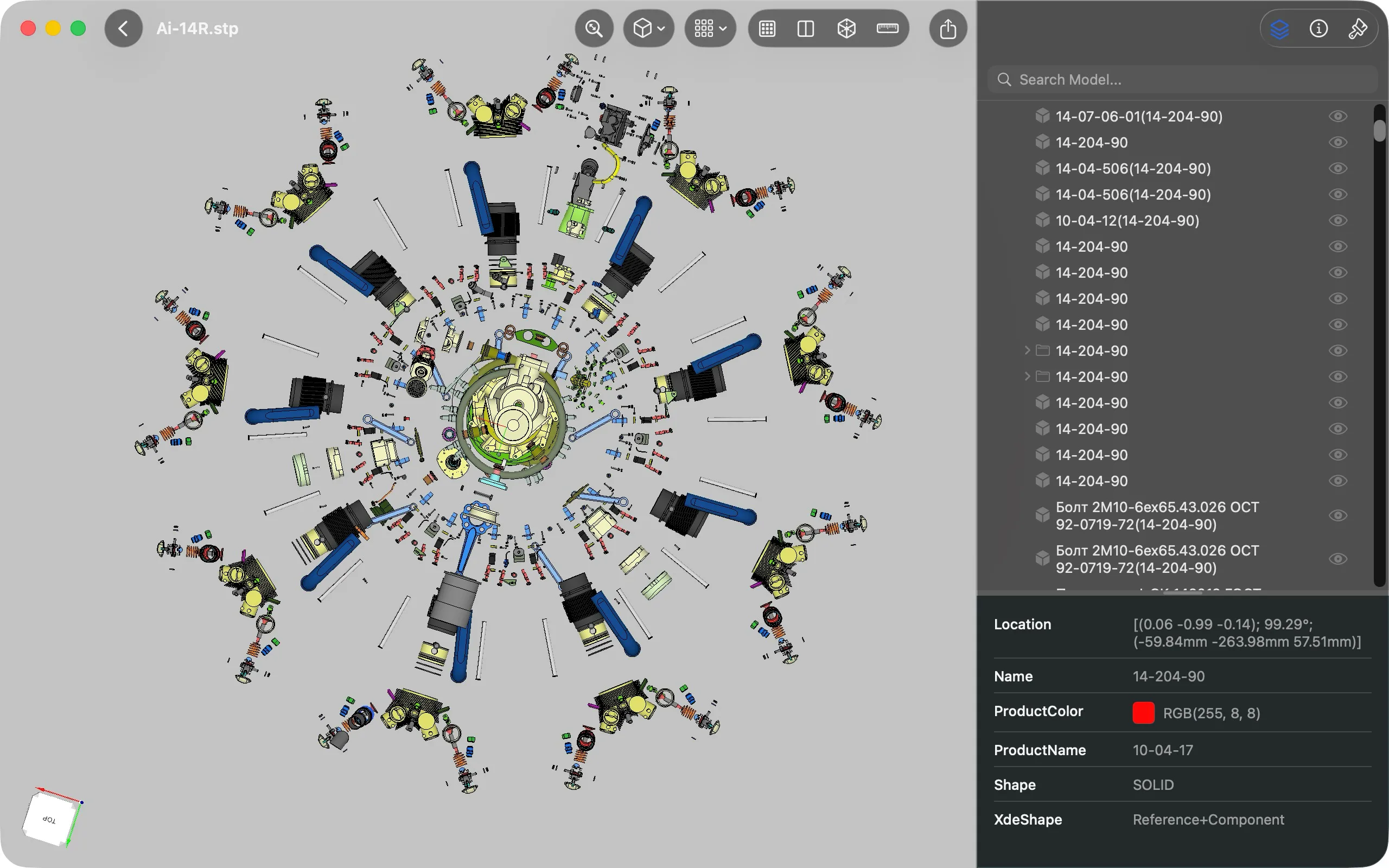Click ProductName value 10-04-17
Image resolution: width=1389 pixels, height=868 pixels.
(1163, 750)
